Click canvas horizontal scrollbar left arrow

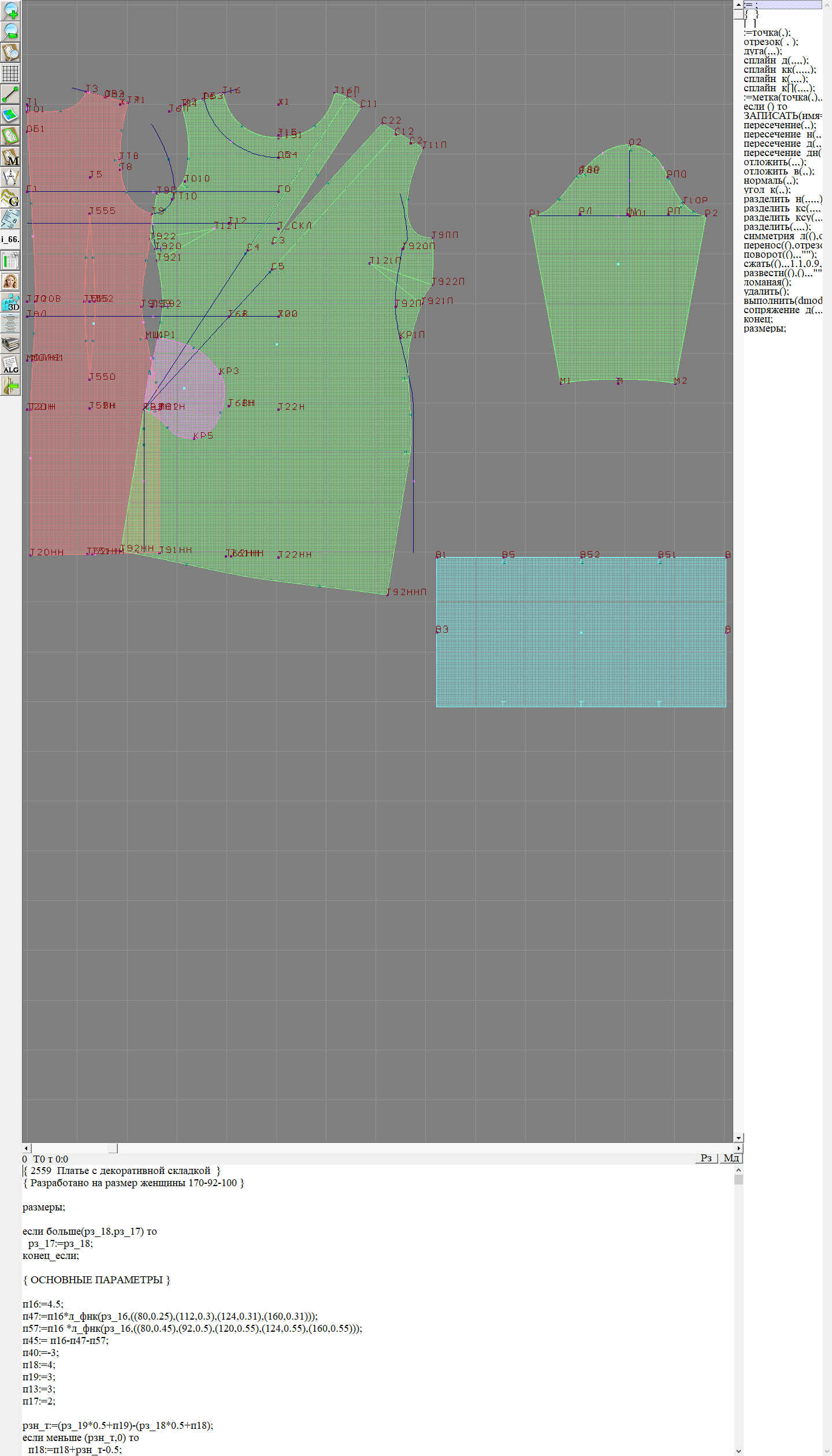27,1148
